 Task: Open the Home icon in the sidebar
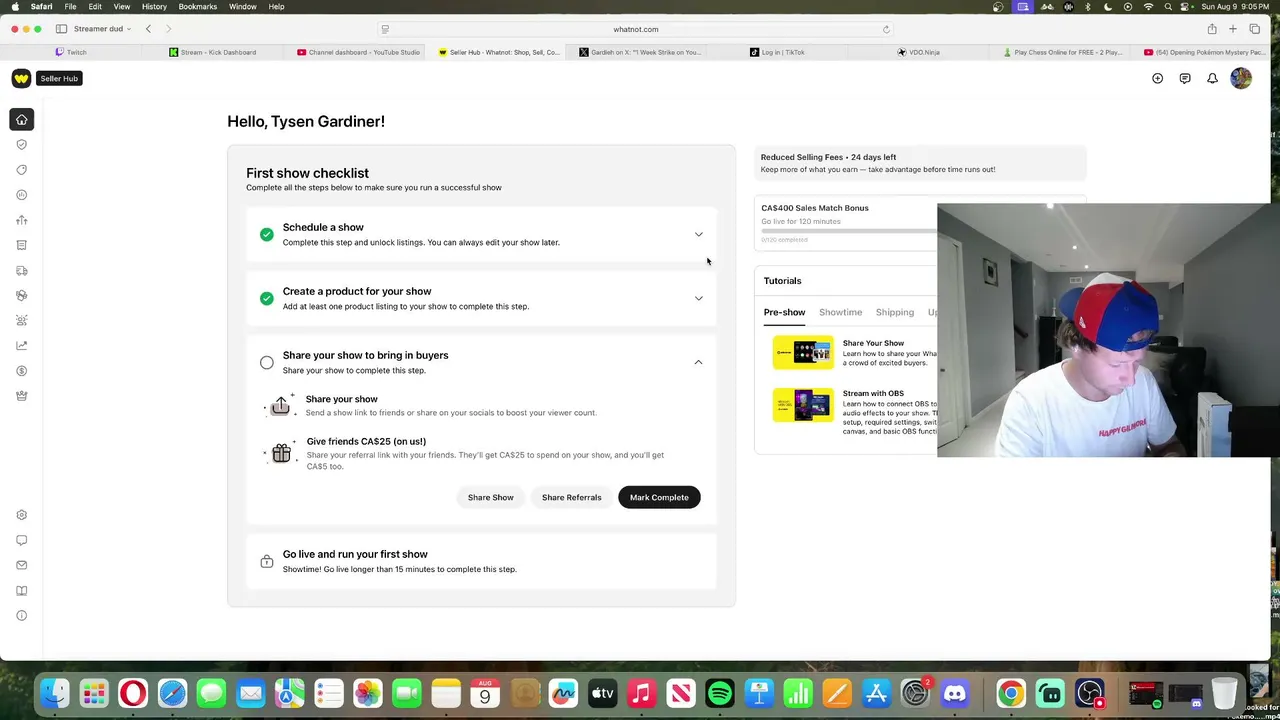[21, 120]
